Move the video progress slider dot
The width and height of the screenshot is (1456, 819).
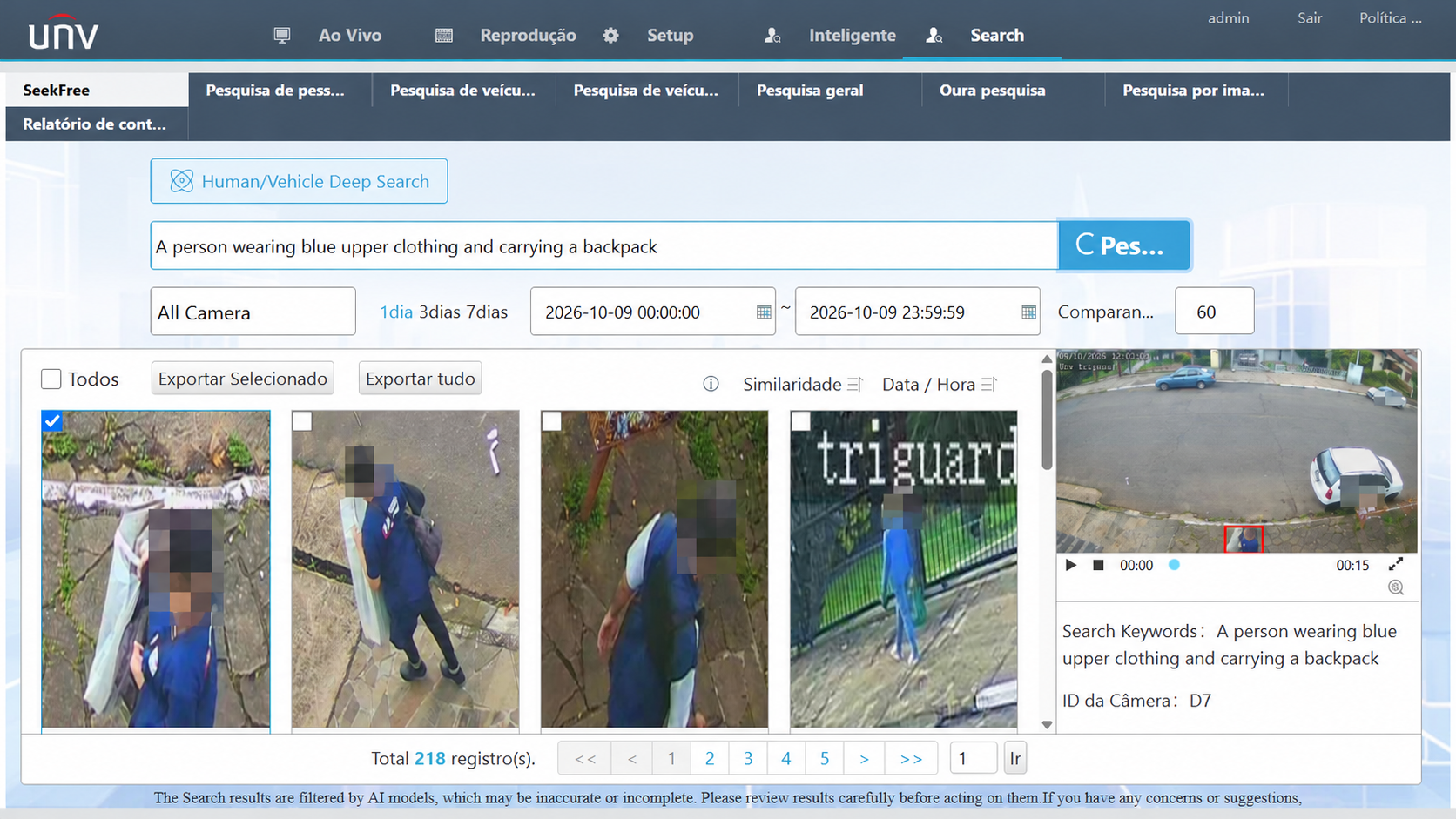click(x=1174, y=565)
